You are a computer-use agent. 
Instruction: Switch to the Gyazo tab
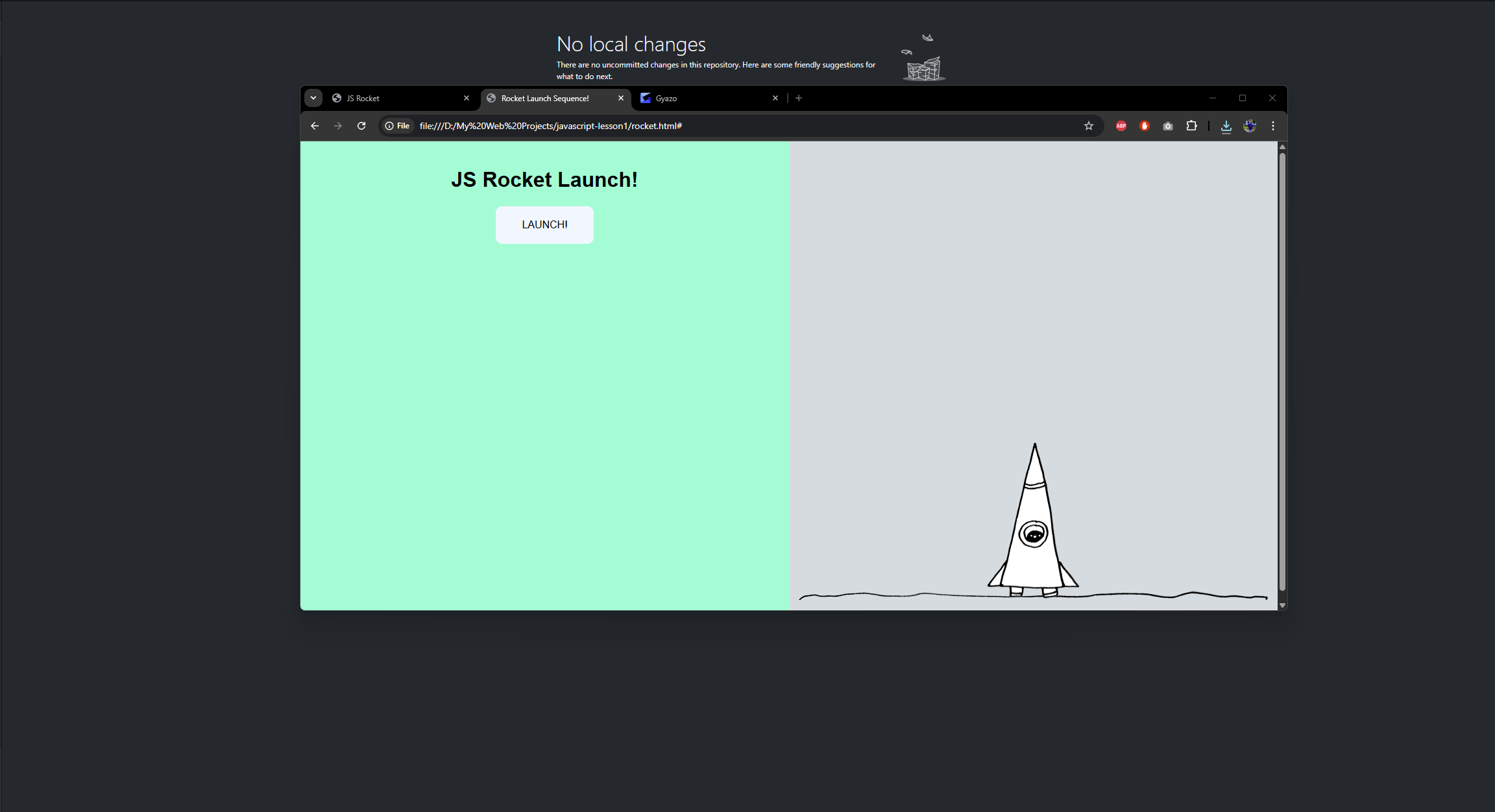pos(710,99)
